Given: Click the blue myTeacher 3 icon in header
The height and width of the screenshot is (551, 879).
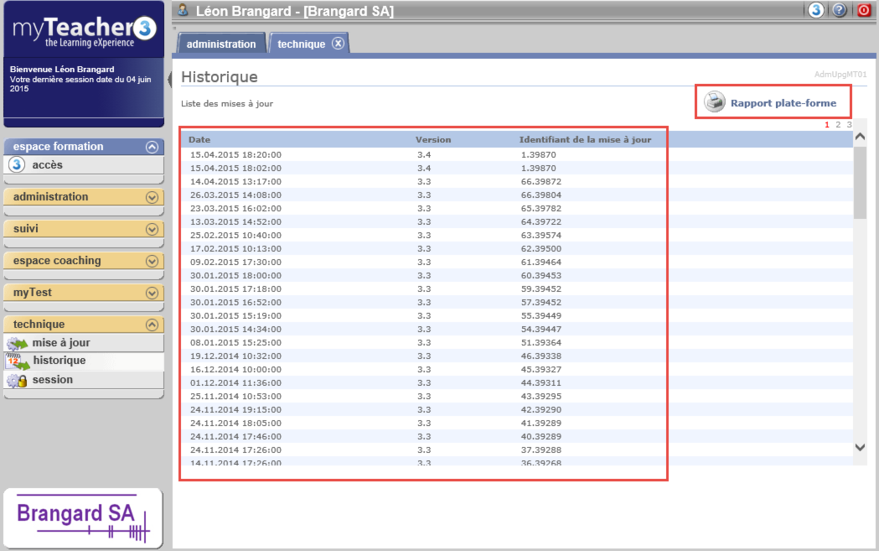Looking at the screenshot, I should (816, 11).
